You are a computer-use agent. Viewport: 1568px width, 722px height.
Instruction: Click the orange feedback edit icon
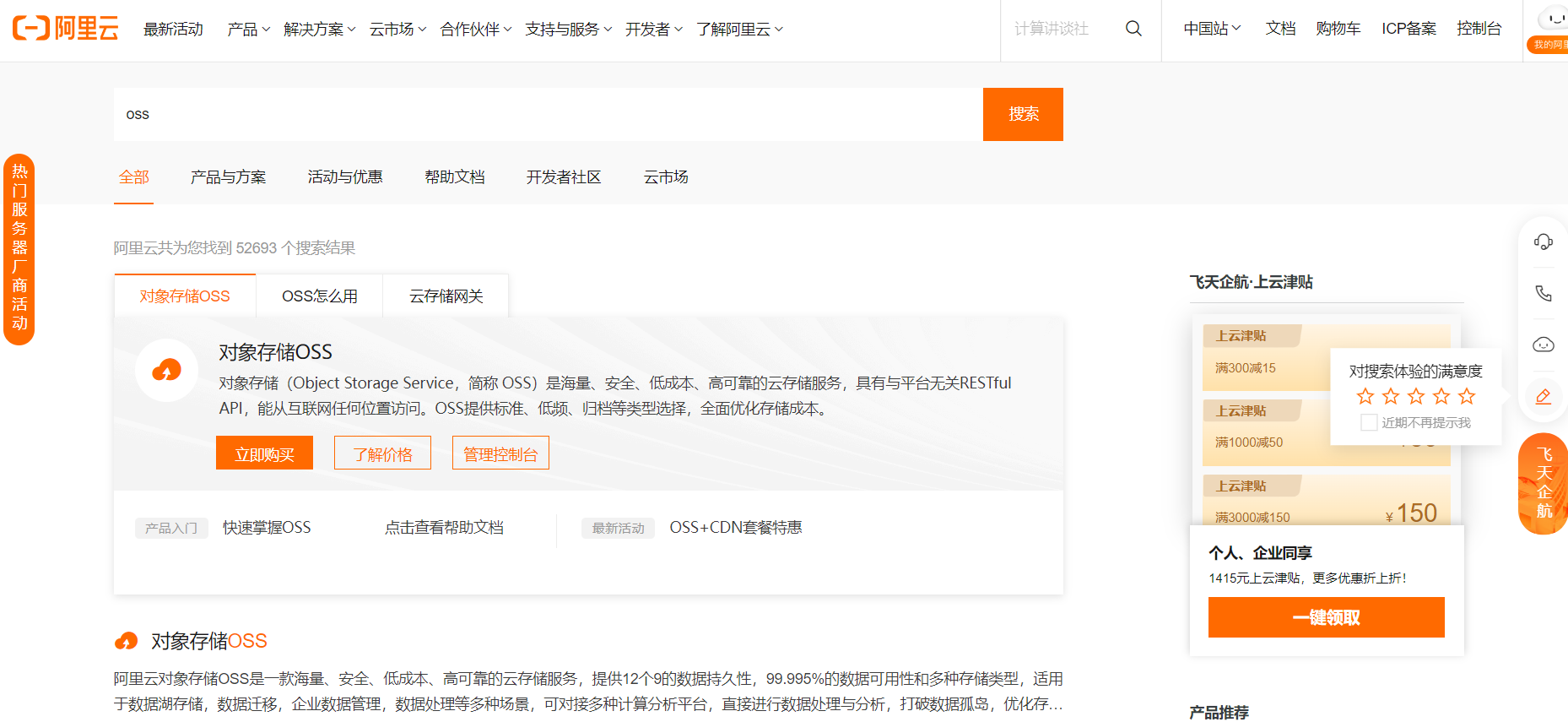click(1543, 396)
